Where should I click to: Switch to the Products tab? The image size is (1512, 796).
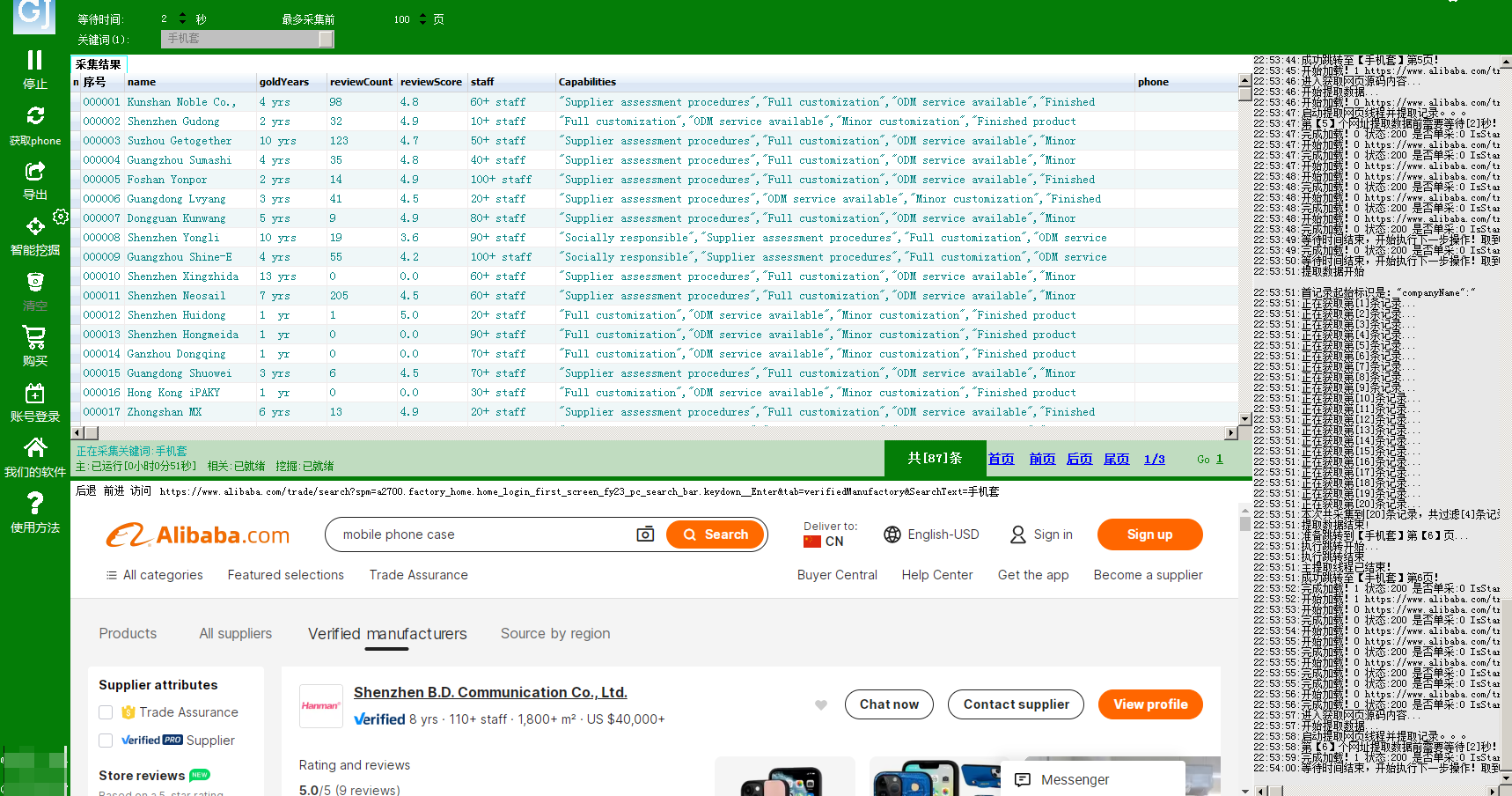[128, 633]
